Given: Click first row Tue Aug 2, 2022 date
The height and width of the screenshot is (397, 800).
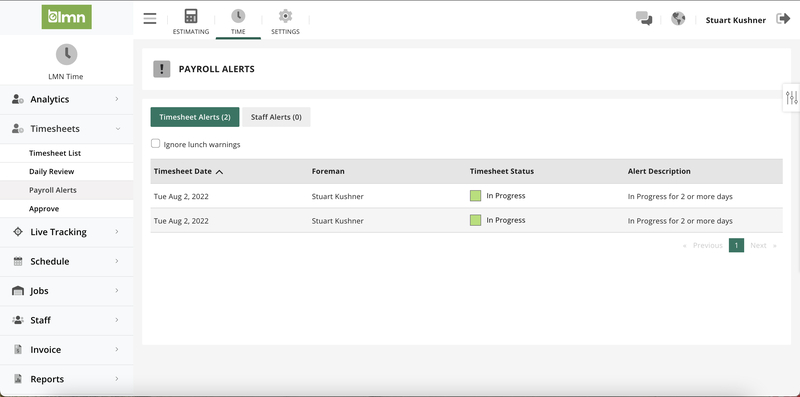Looking at the screenshot, I should click(x=181, y=196).
